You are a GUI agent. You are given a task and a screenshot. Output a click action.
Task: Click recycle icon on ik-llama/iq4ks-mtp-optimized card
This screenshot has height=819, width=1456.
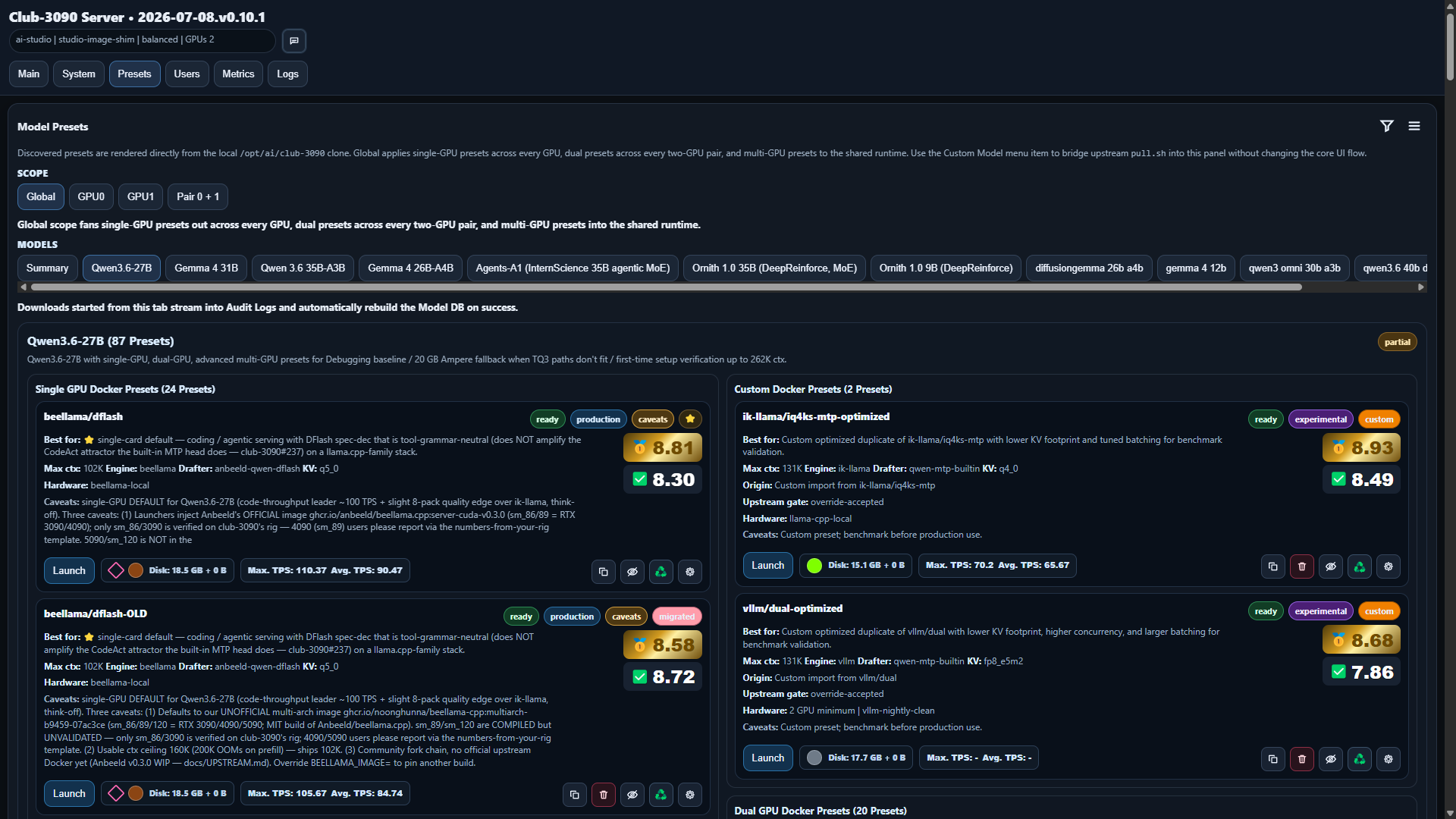(1360, 566)
